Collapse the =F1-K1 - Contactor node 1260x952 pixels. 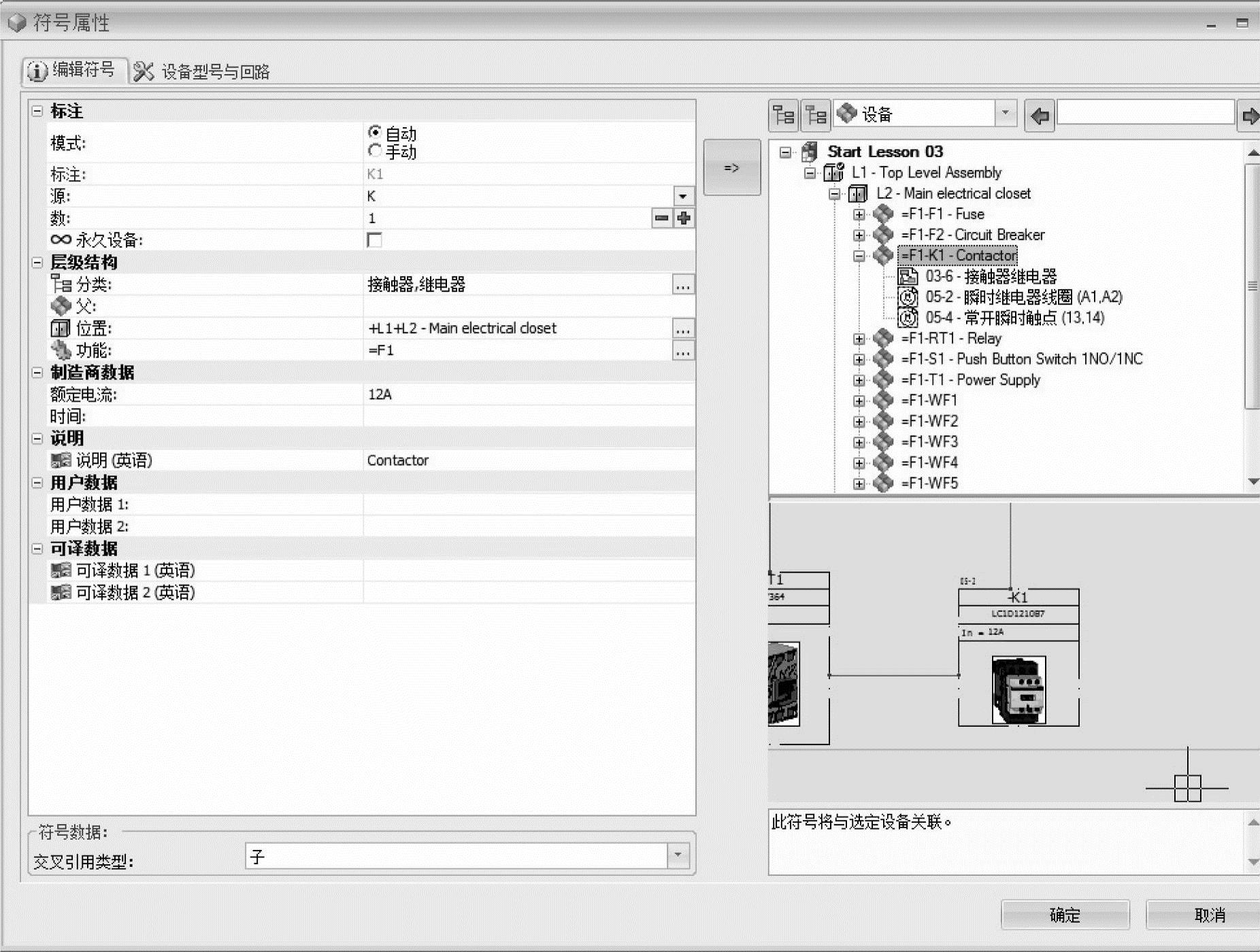click(859, 256)
